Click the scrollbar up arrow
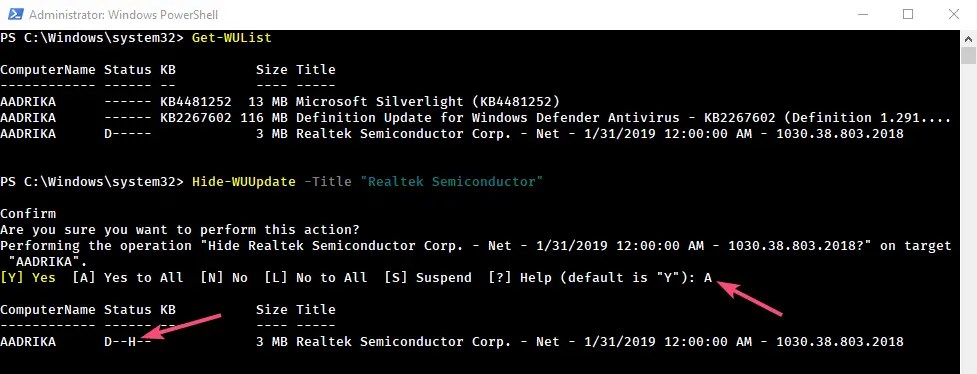Image resolution: width=977 pixels, height=374 pixels. 968,37
